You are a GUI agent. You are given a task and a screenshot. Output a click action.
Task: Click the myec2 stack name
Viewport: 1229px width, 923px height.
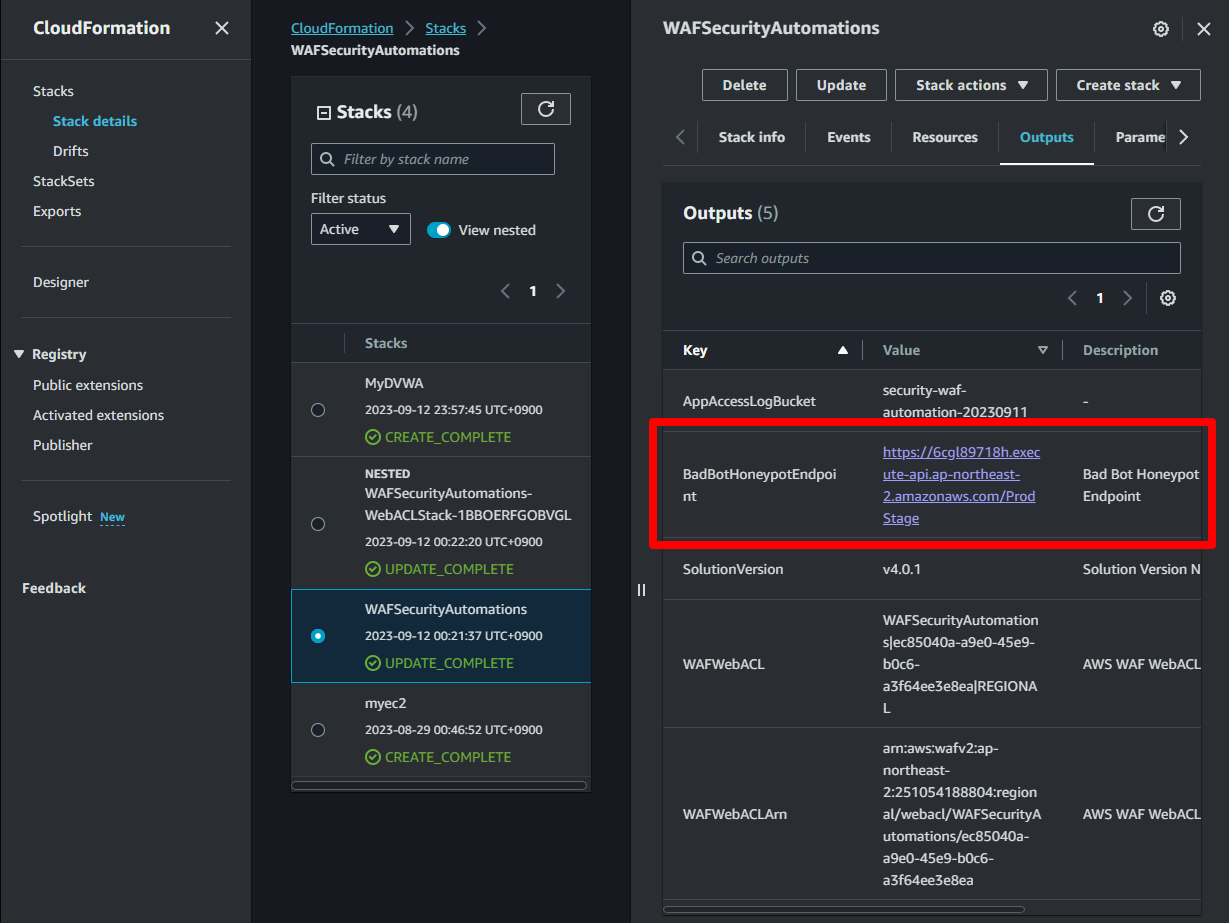(386, 703)
